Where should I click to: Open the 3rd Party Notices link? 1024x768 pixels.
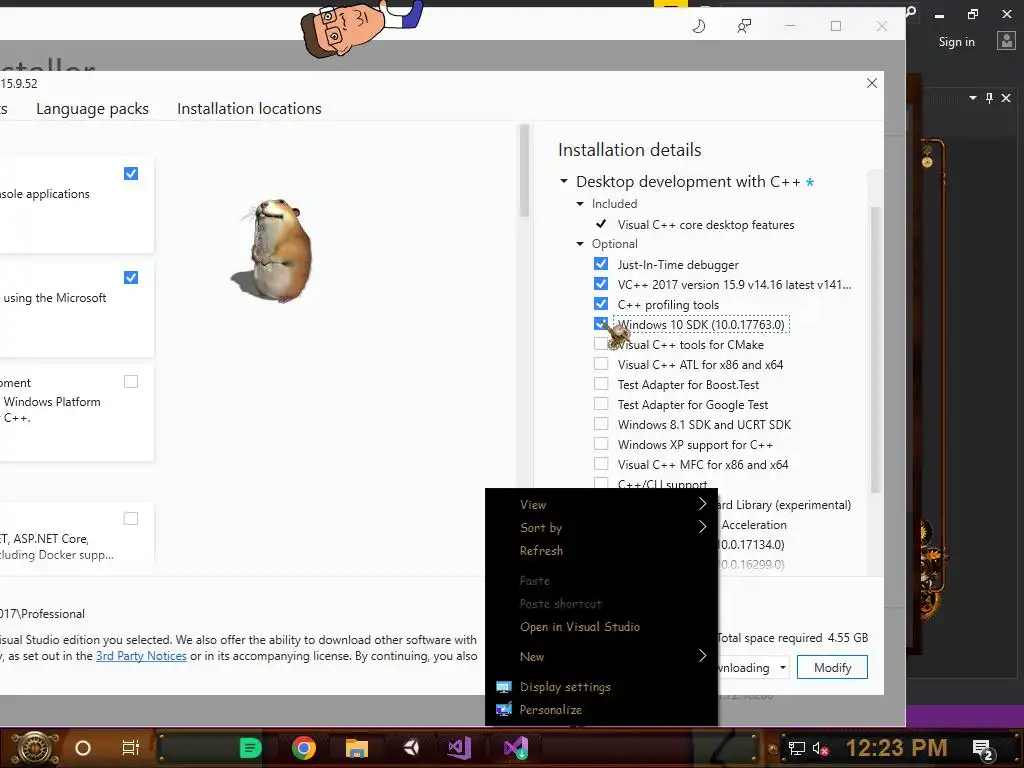tap(141, 656)
